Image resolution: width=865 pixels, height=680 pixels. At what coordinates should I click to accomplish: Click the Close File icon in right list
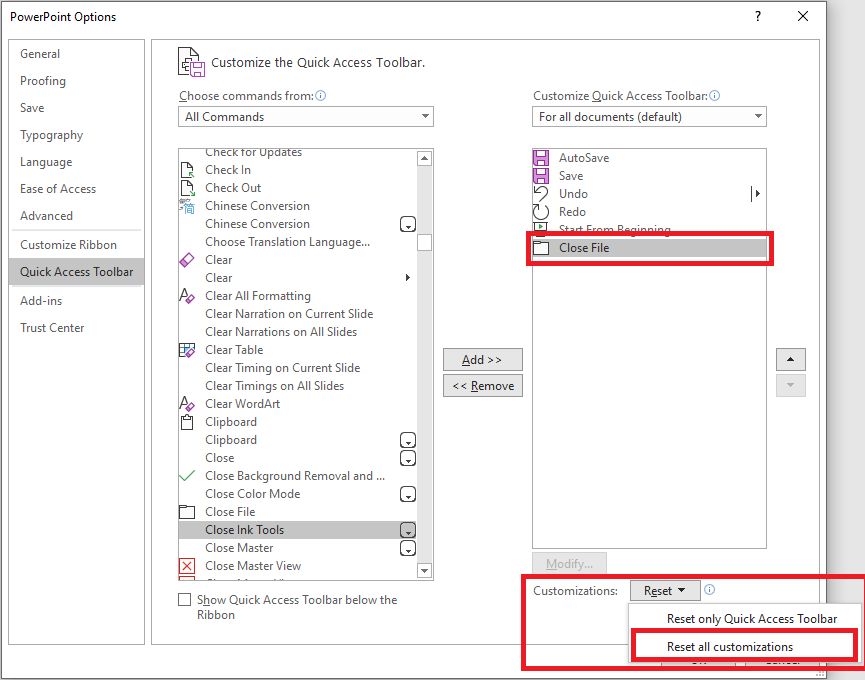(541, 248)
